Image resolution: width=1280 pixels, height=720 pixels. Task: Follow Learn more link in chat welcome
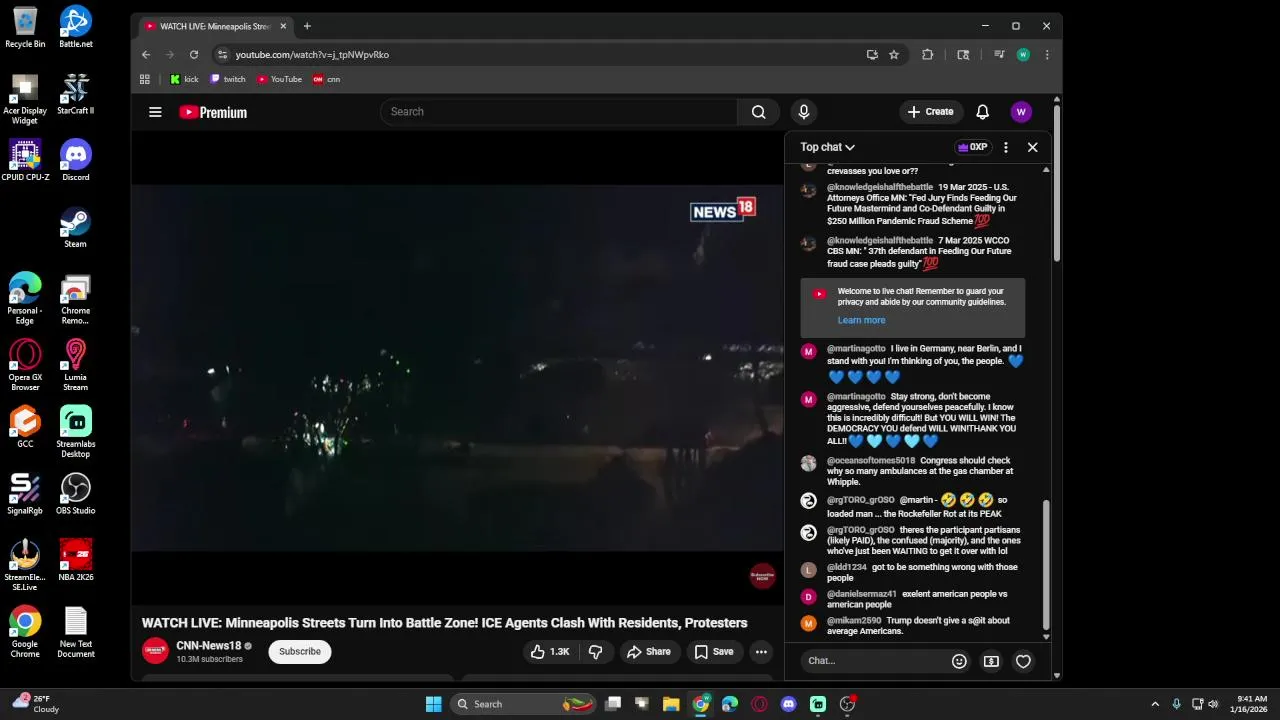861,320
